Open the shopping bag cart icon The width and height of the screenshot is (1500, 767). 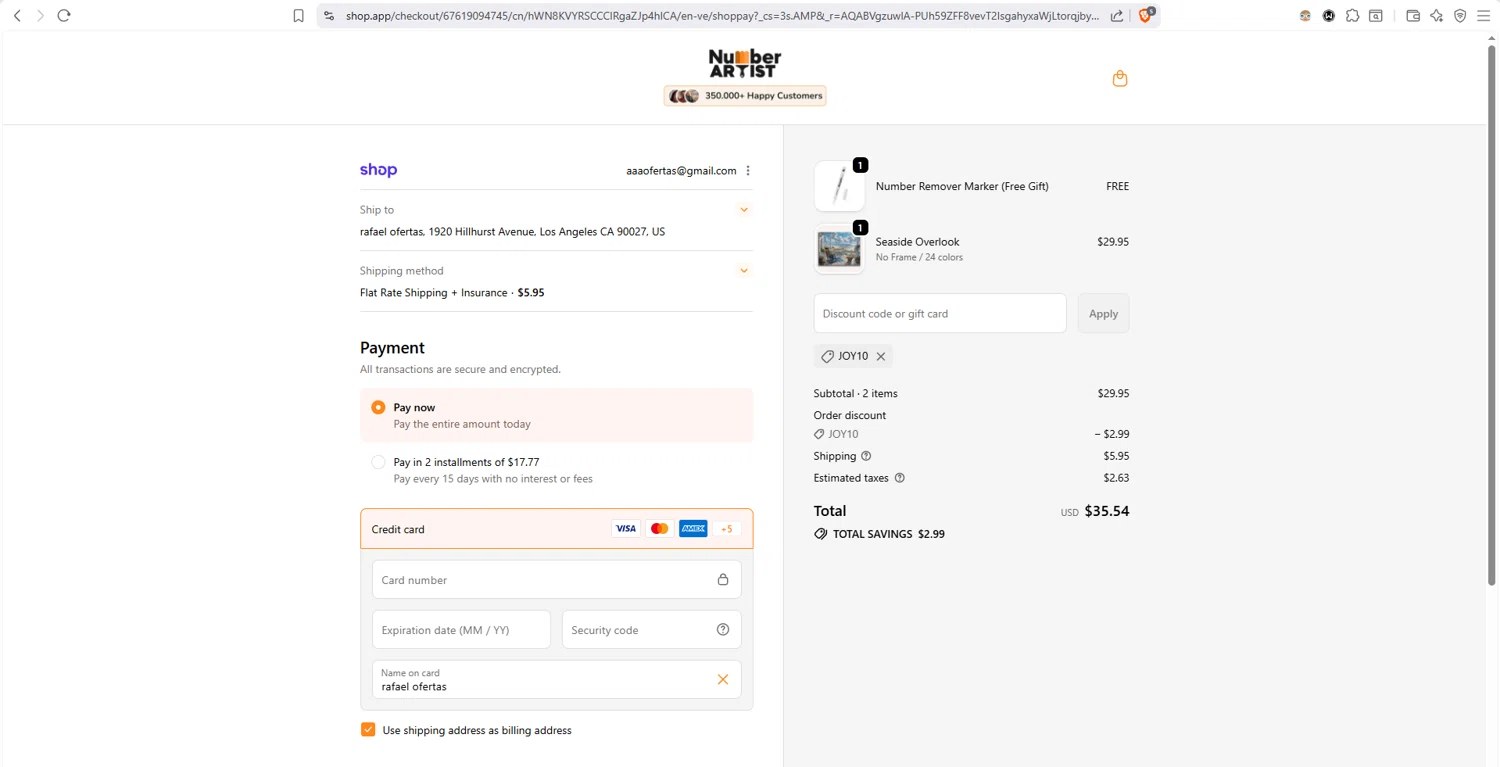[x=1120, y=78]
